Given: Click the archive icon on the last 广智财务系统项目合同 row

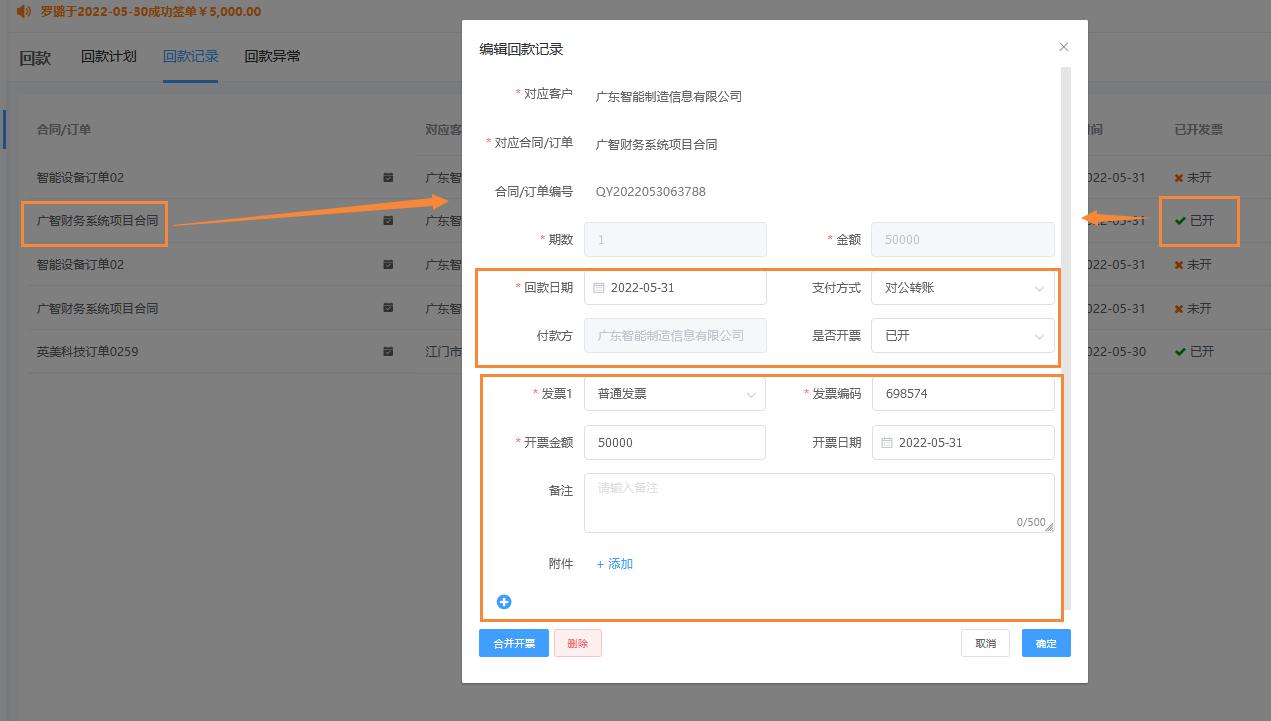Looking at the screenshot, I should (x=388, y=308).
